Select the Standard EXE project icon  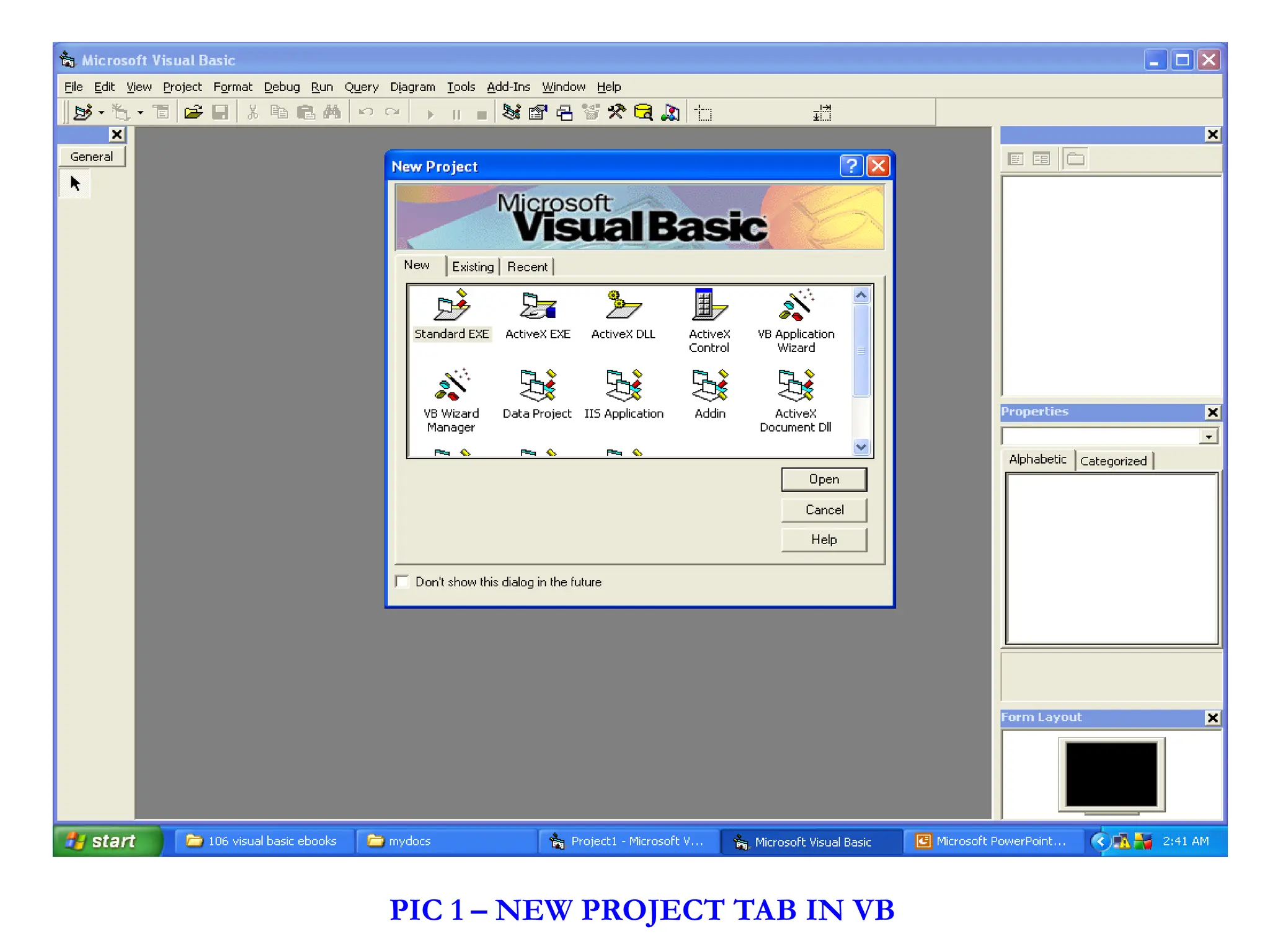pos(451,306)
